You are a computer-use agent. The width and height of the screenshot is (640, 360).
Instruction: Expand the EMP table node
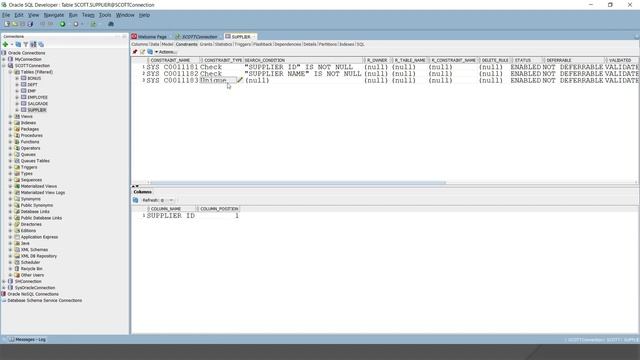click(x=17, y=91)
